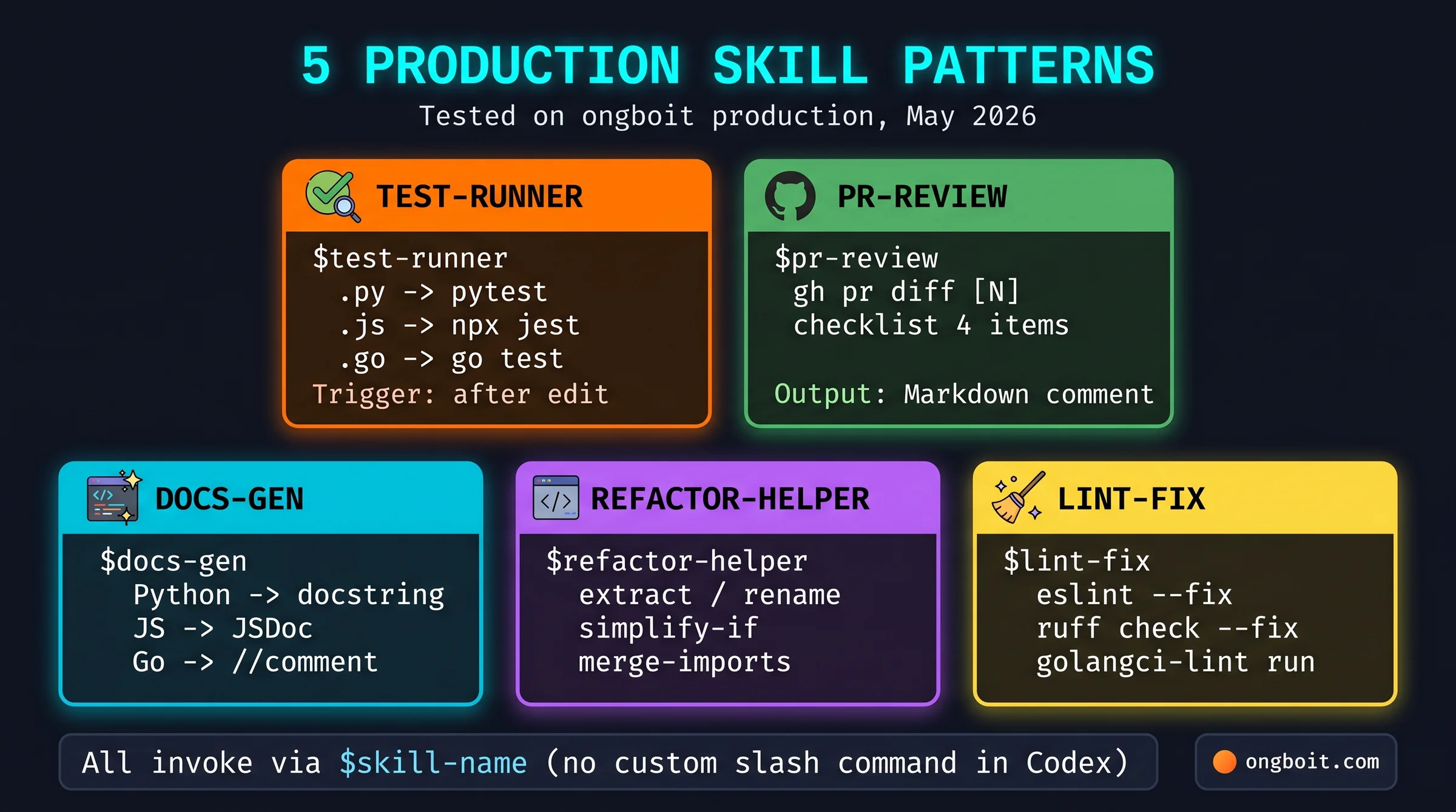Screen dimensions: 1456x812
Task: Click the ongboit.com link
Action: coord(1312,762)
